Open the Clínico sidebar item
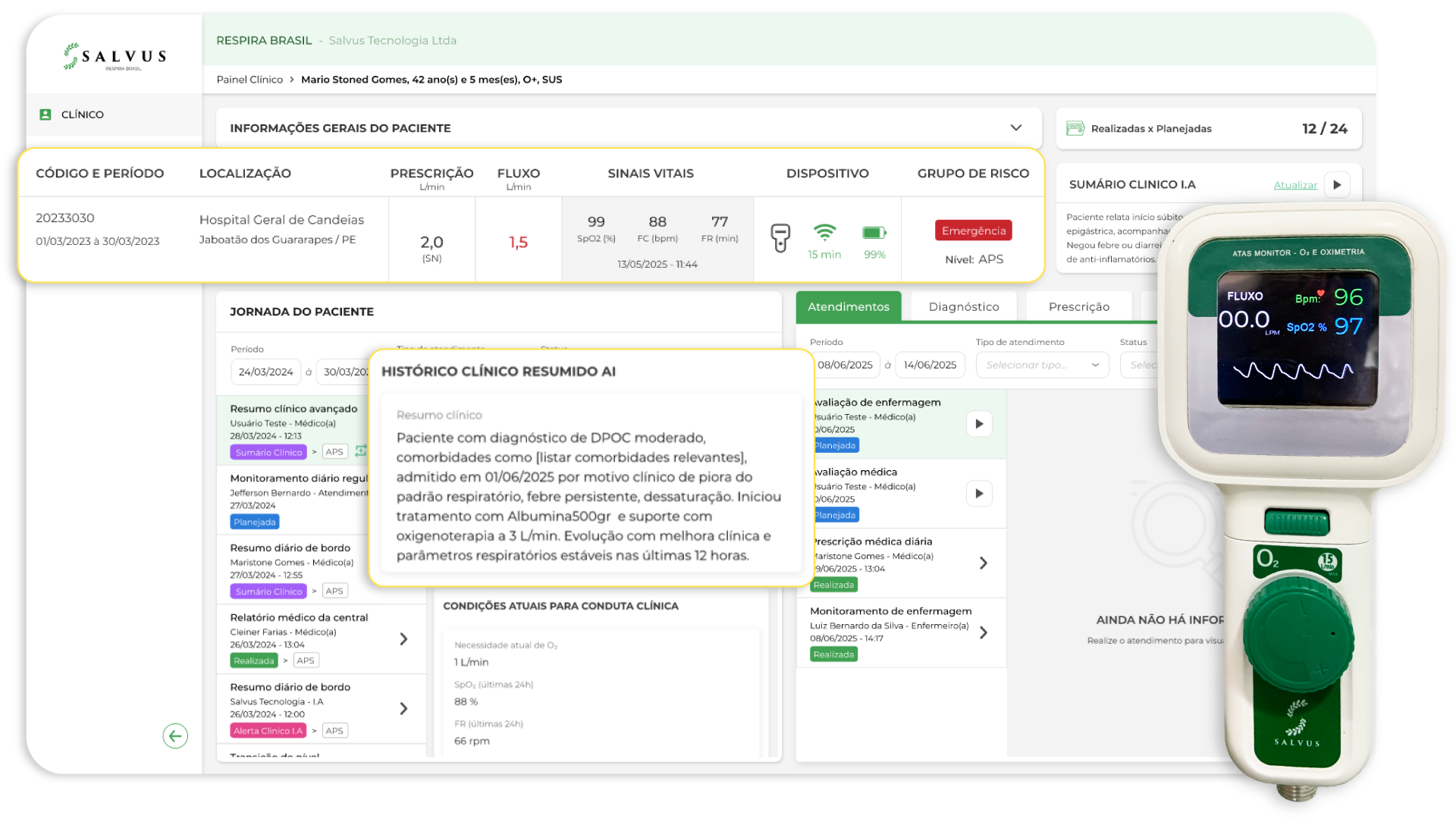Image resolution: width=1456 pixels, height=819 pixels. [115, 115]
